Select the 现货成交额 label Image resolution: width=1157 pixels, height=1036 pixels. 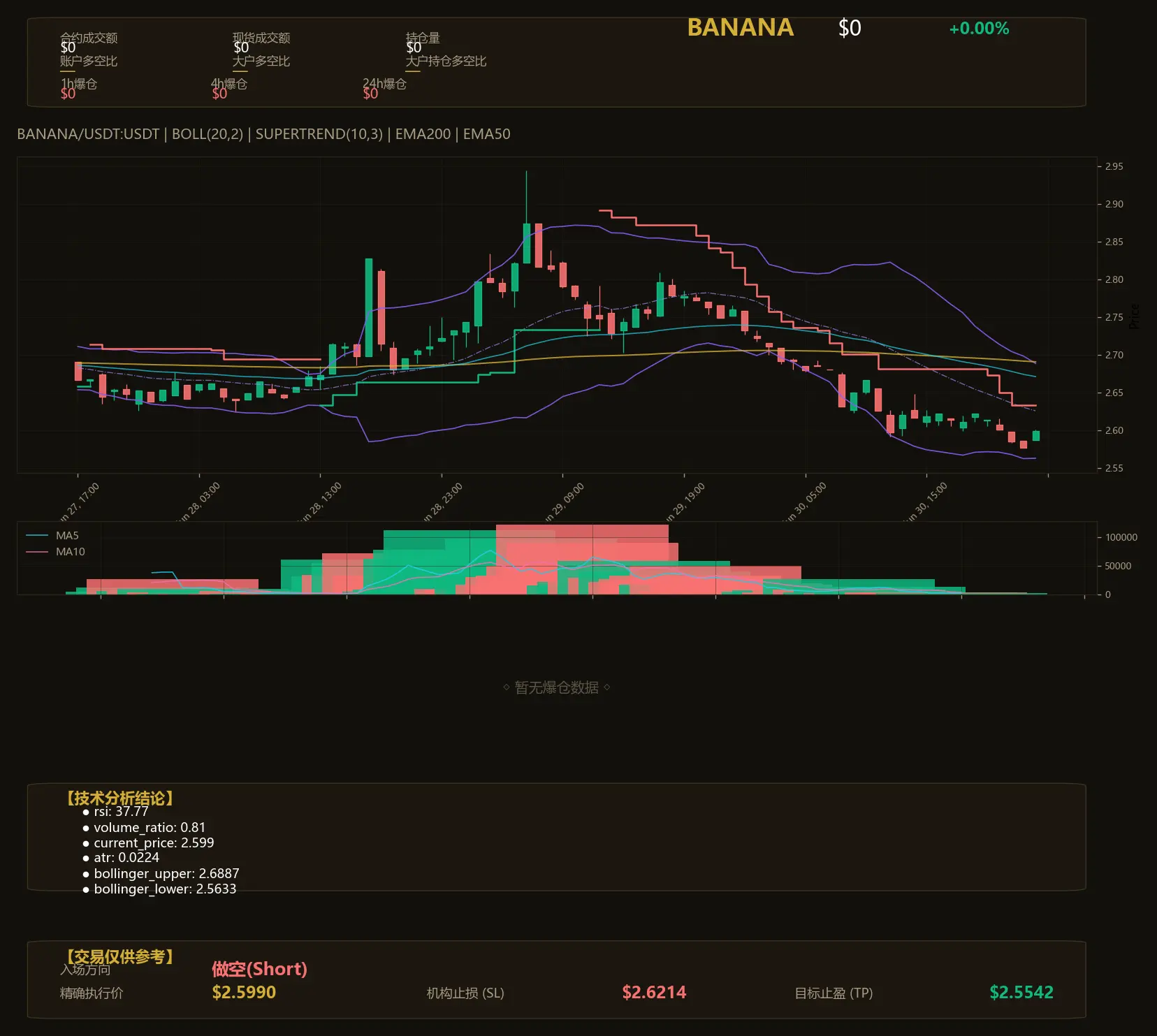point(261,38)
